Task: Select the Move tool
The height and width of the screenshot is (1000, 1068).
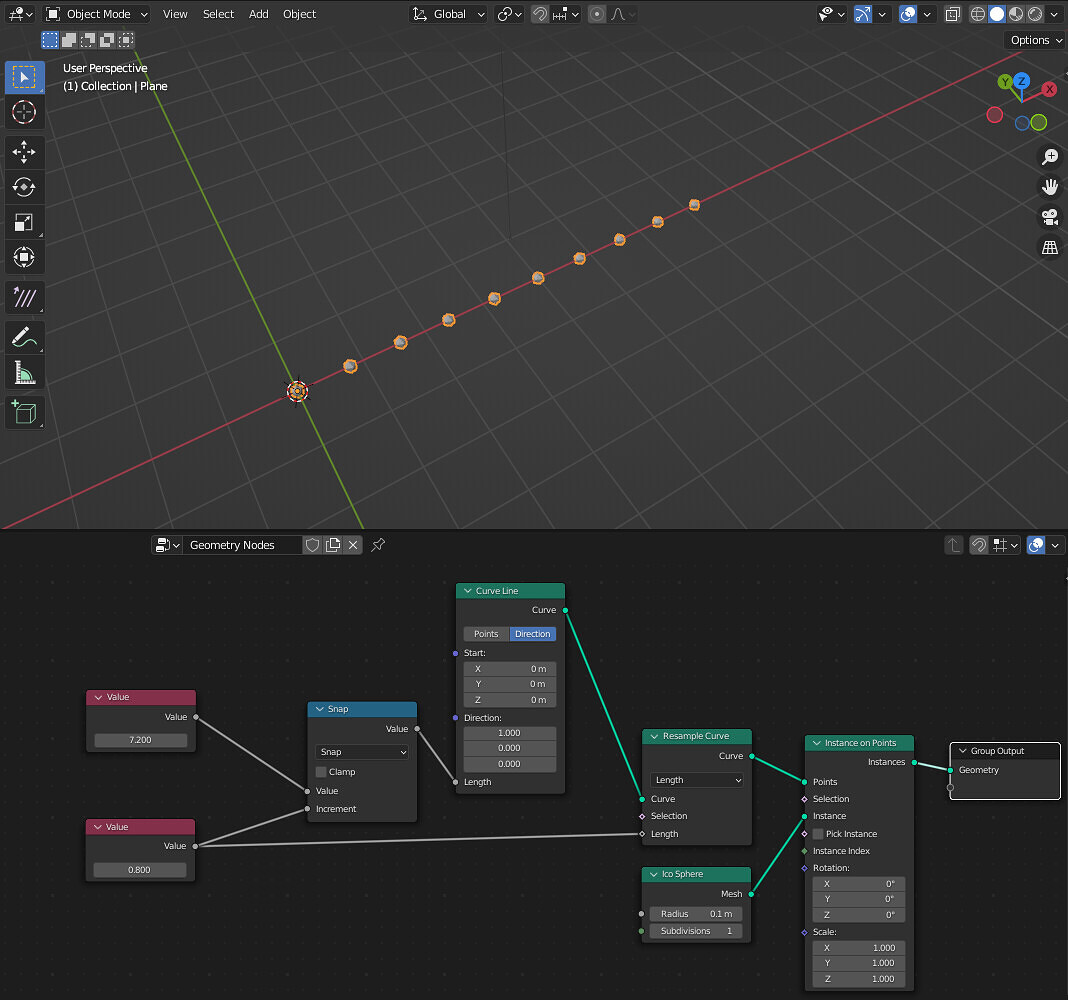Action: (25, 152)
